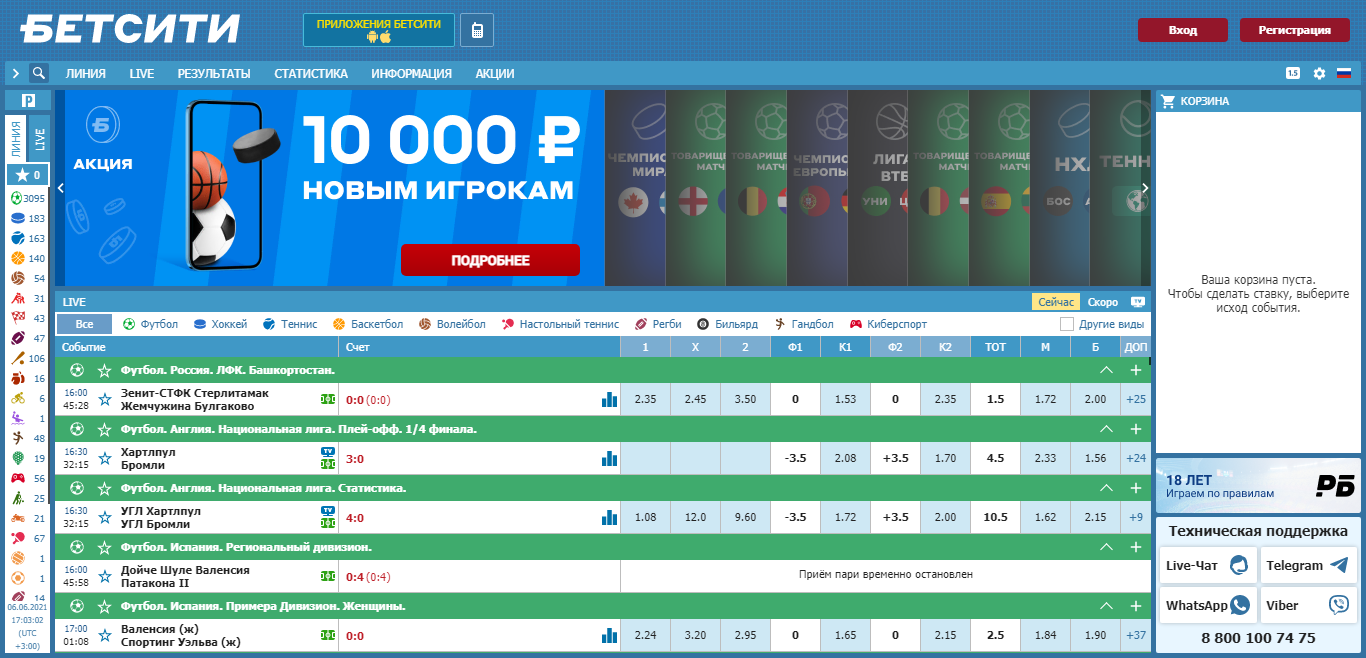
Task: Expand the side menu arrow beside search
Action: point(16,73)
